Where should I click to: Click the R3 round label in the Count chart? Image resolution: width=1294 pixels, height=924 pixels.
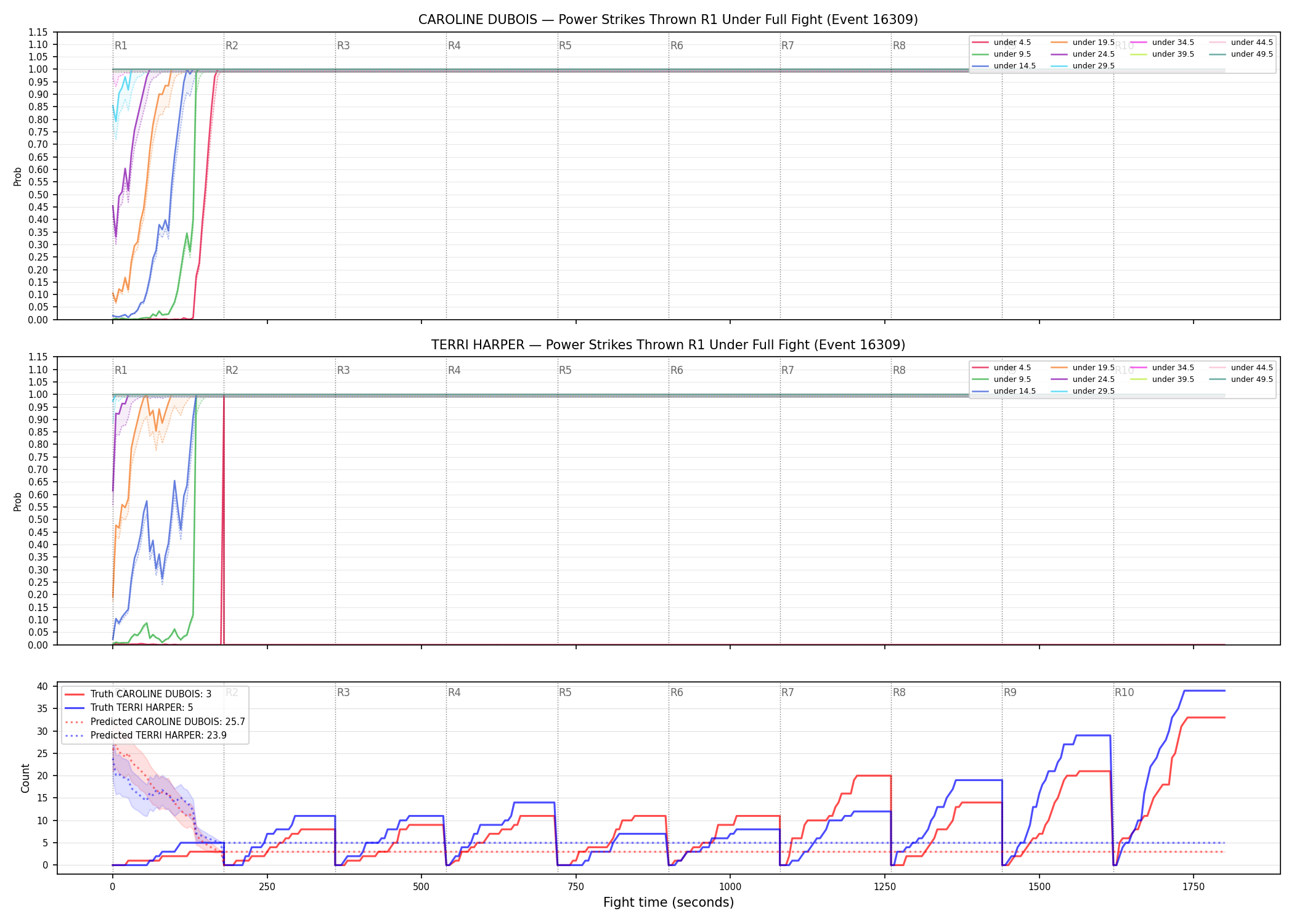click(x=343, y=692)
